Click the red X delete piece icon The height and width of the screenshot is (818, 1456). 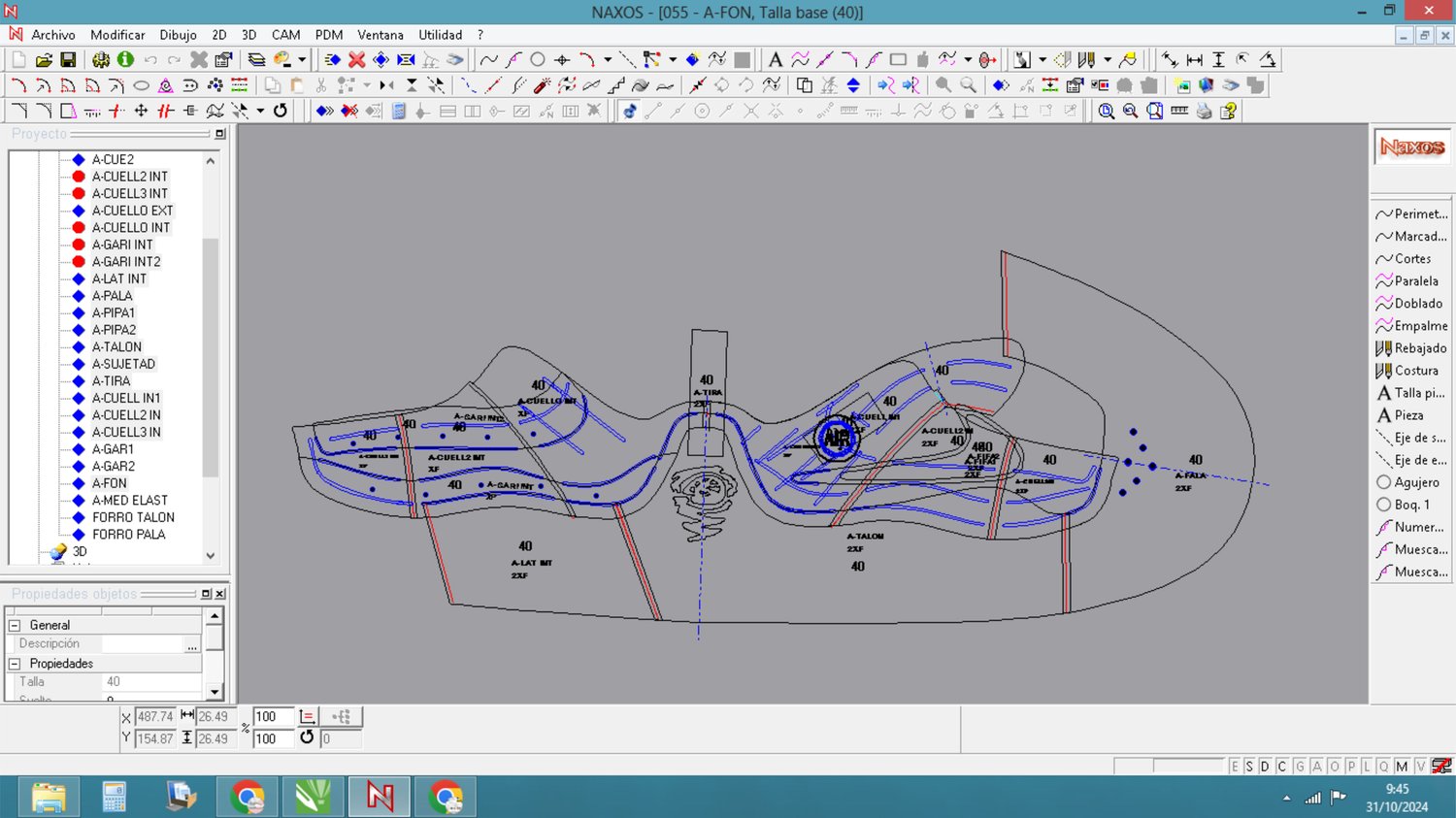point(356,60)
